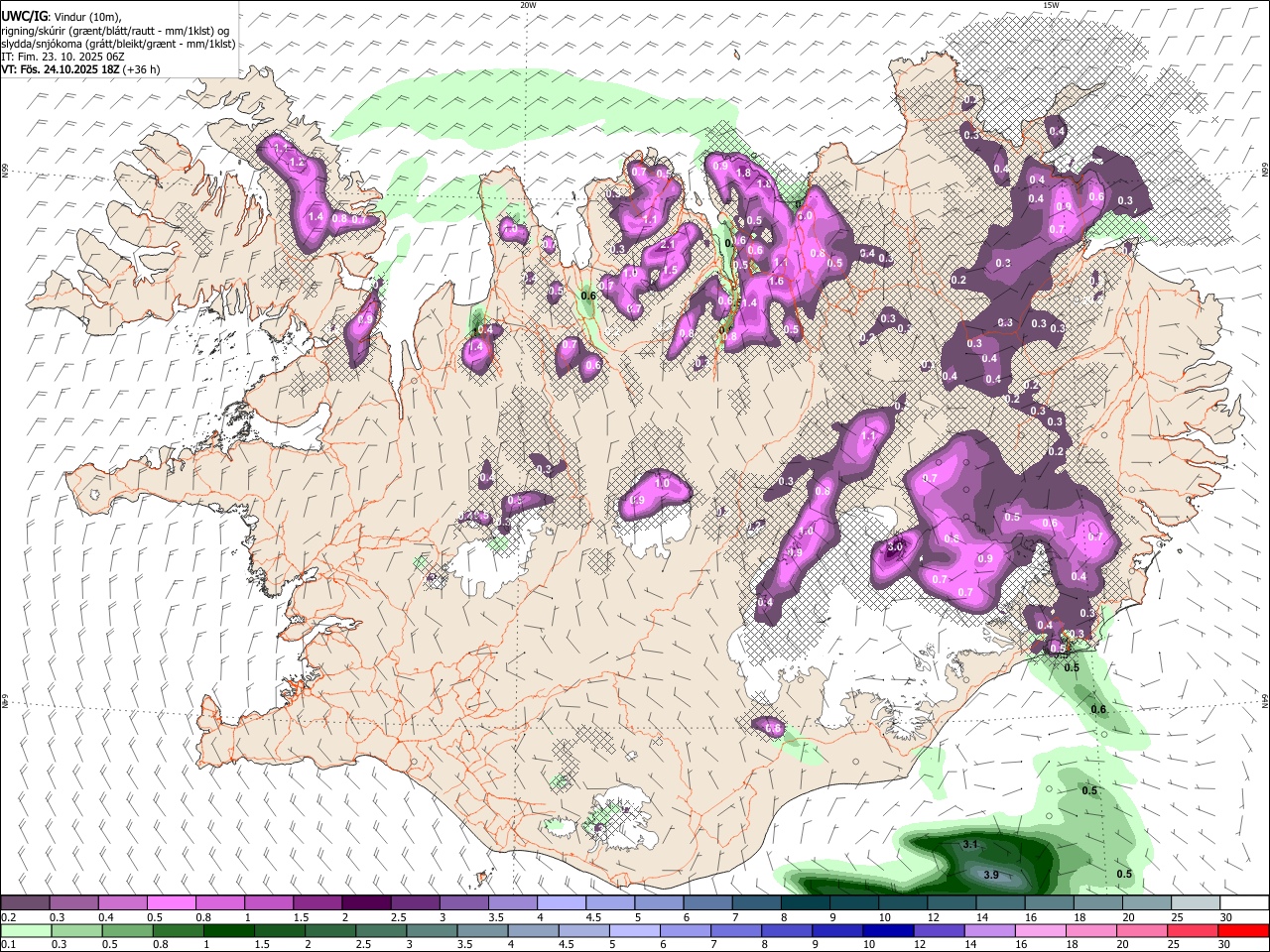1270x952 pixels.
Task: Click the 'IT: Fim. 23. 10. 2025 06Z' line
Action: (x=63, y=57)
